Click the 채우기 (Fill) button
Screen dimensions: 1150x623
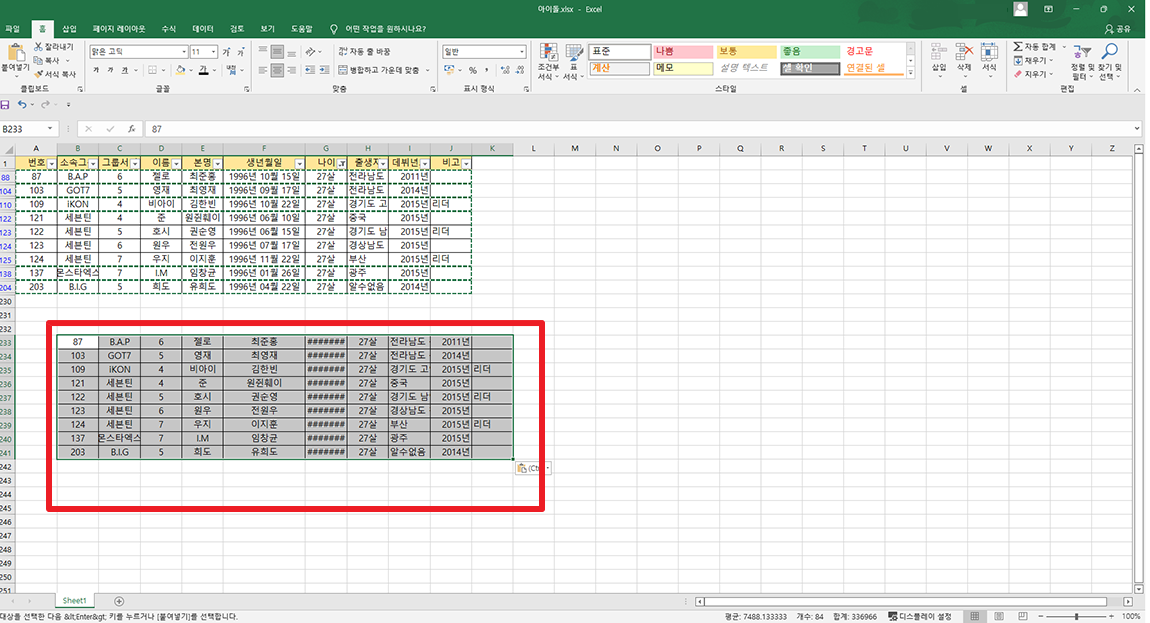tap(1033, 60)
